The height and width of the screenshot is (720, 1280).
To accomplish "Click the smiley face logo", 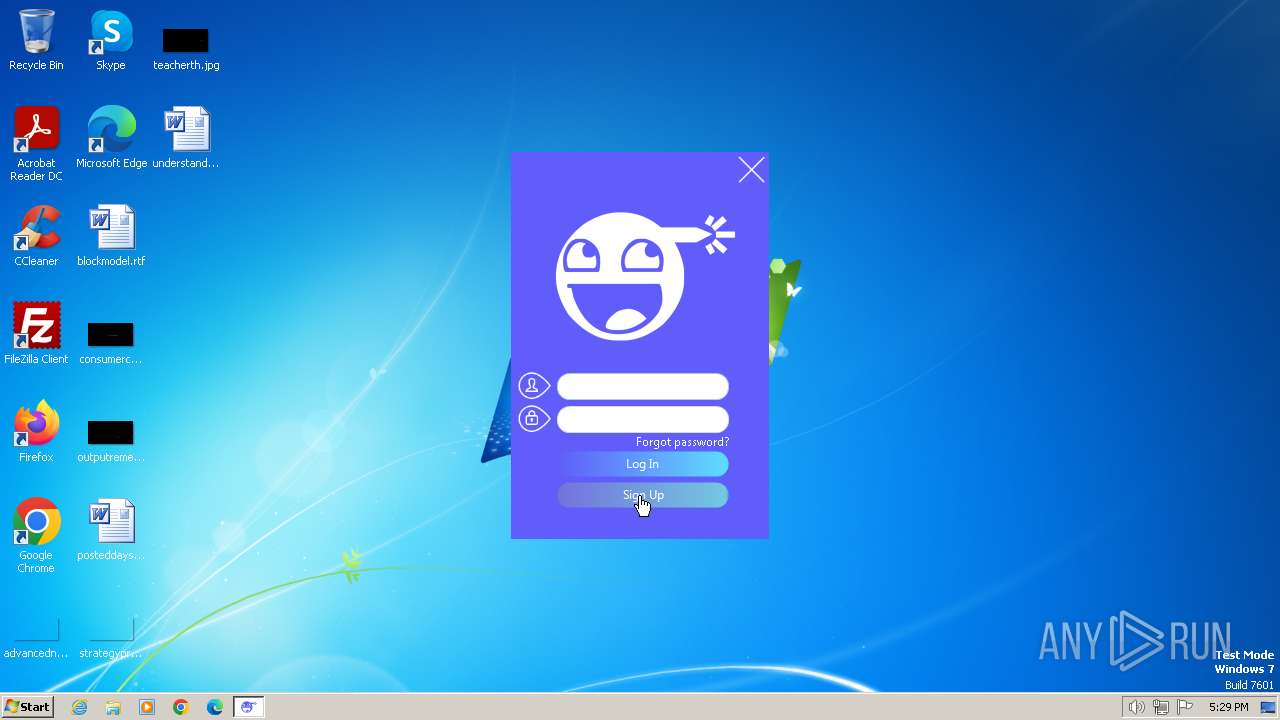I will click(x=644, y=277).
